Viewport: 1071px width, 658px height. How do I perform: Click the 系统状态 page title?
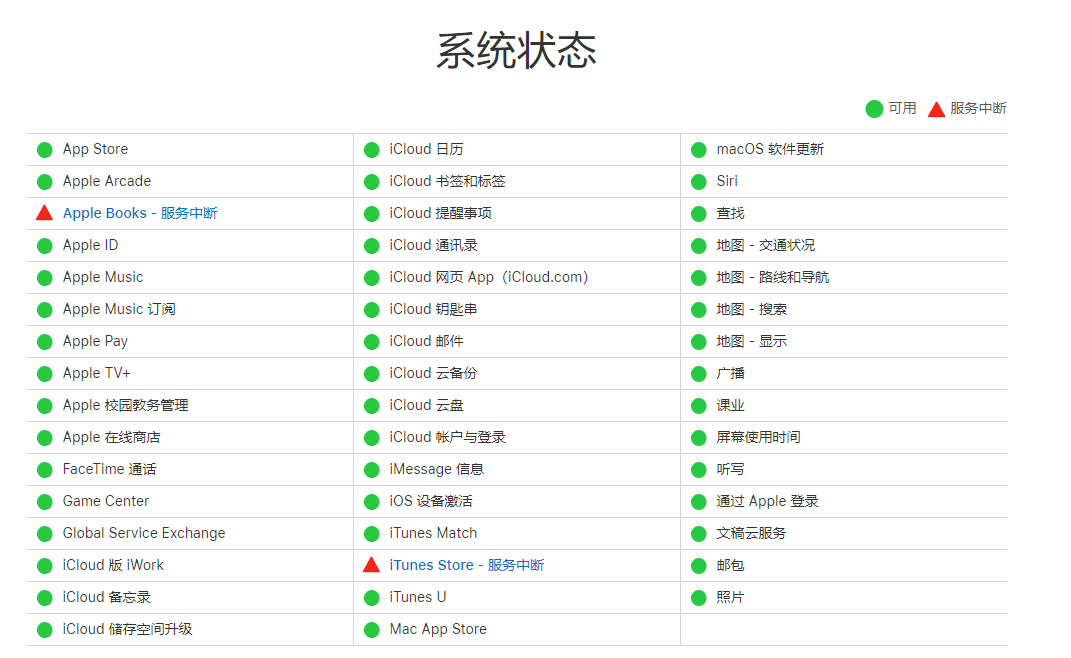pos(516,49)
